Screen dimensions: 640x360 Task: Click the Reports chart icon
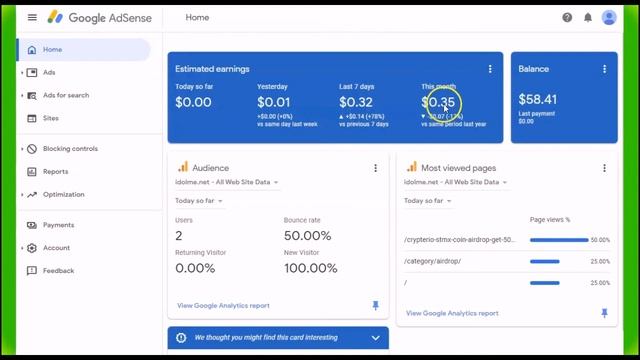click(x=32, y=172)
